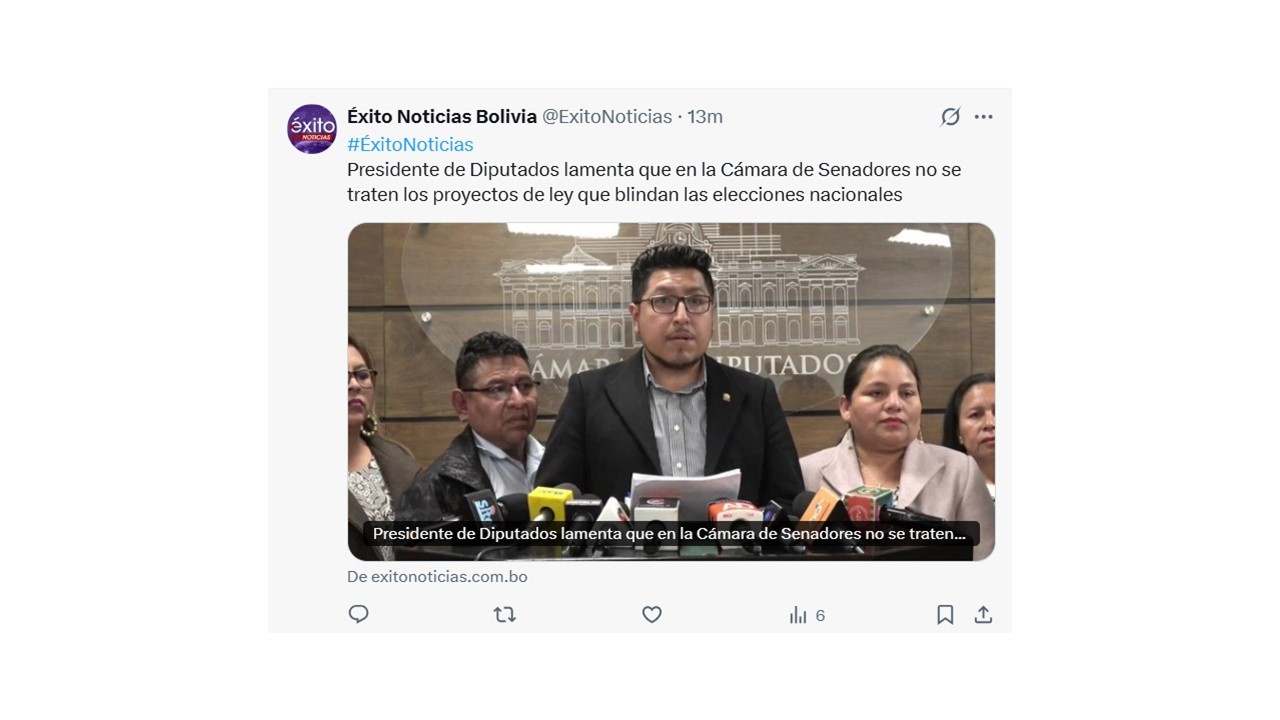The height and width of the screenshot is (720, 1280).
Task: Visit the @ExitoNoticias handle
Action: (607, 117)
